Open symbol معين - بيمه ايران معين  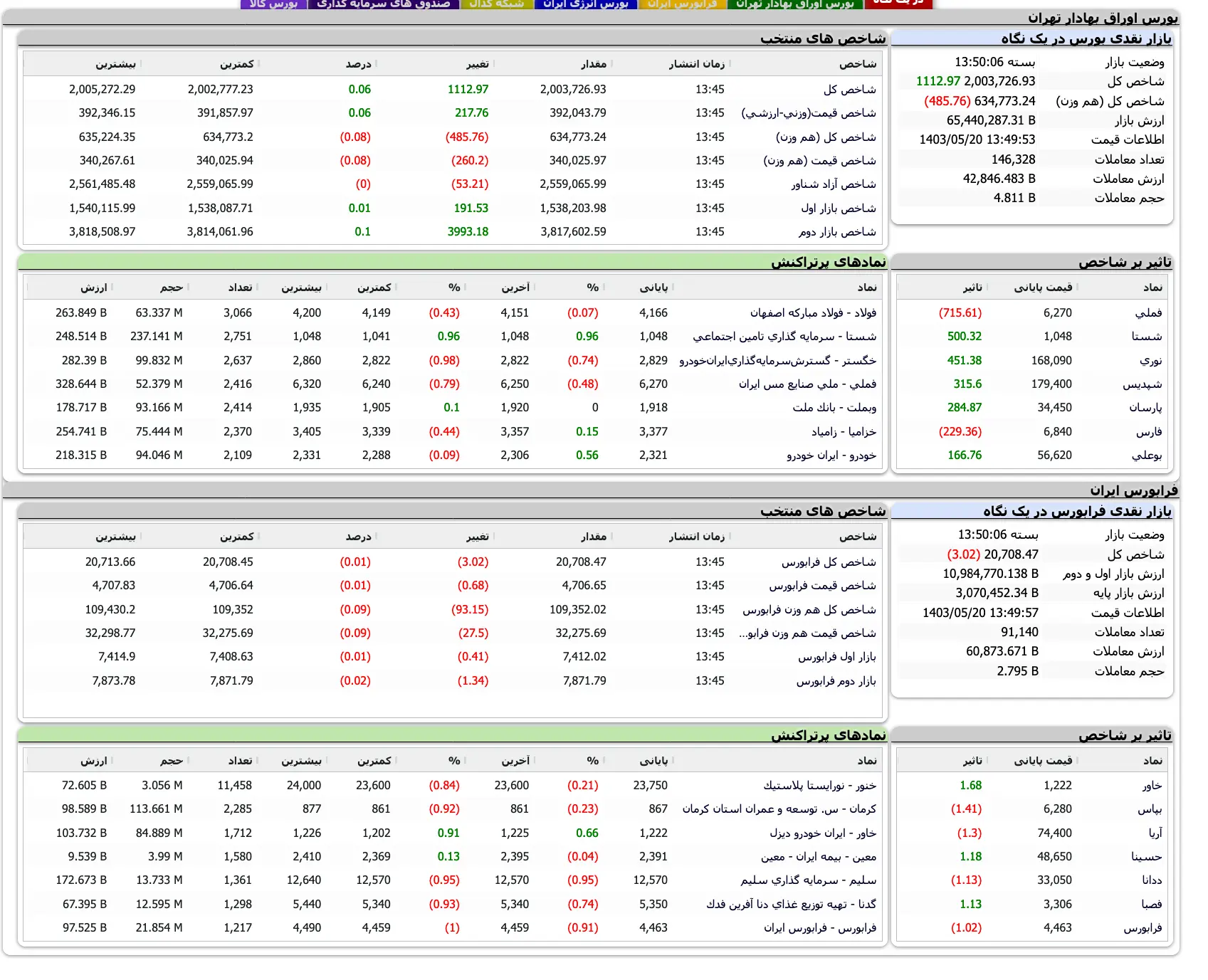click(x=819, y=856)
